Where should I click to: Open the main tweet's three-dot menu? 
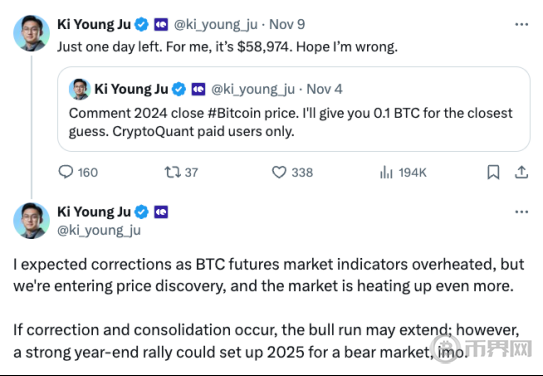click(x=521, y=212)
